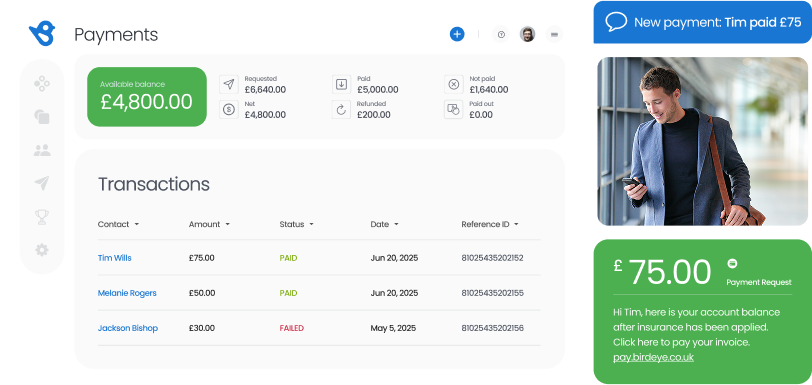812x385 pixels.
Task: Sort by Amount column arrow
Action: (227, 224)
